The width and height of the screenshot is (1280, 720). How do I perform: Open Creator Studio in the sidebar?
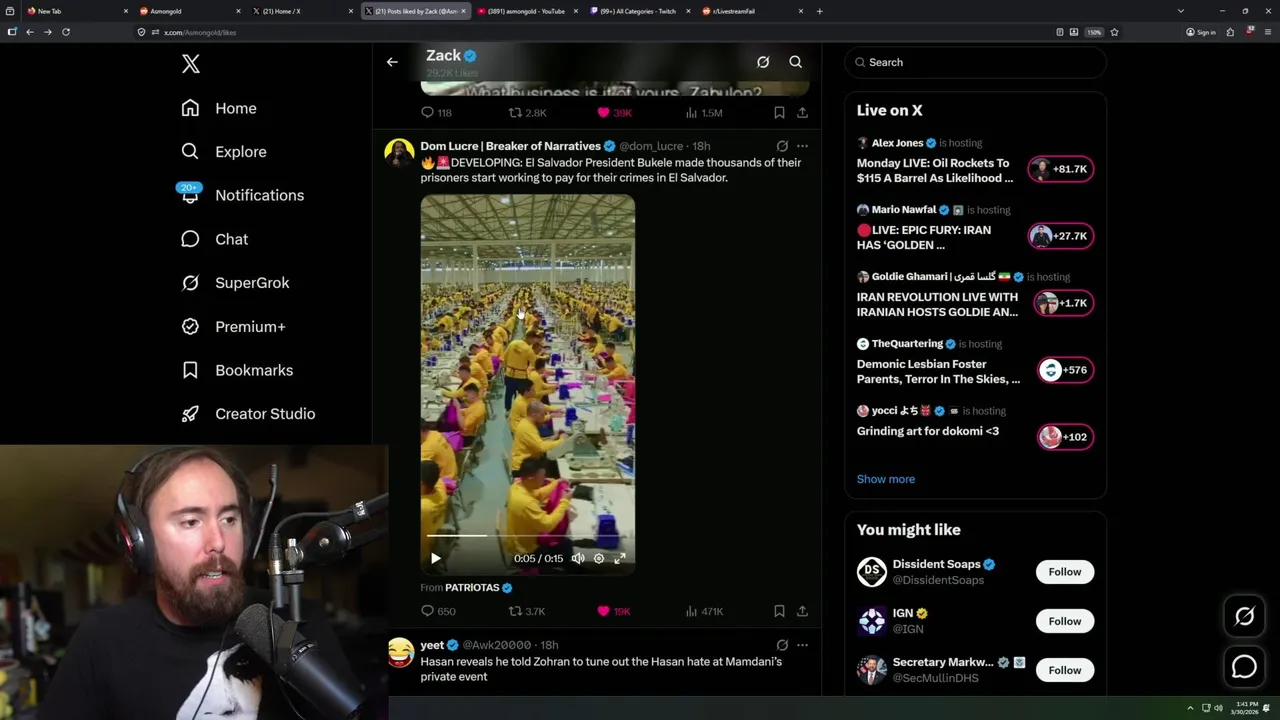(x=248, y=414)
